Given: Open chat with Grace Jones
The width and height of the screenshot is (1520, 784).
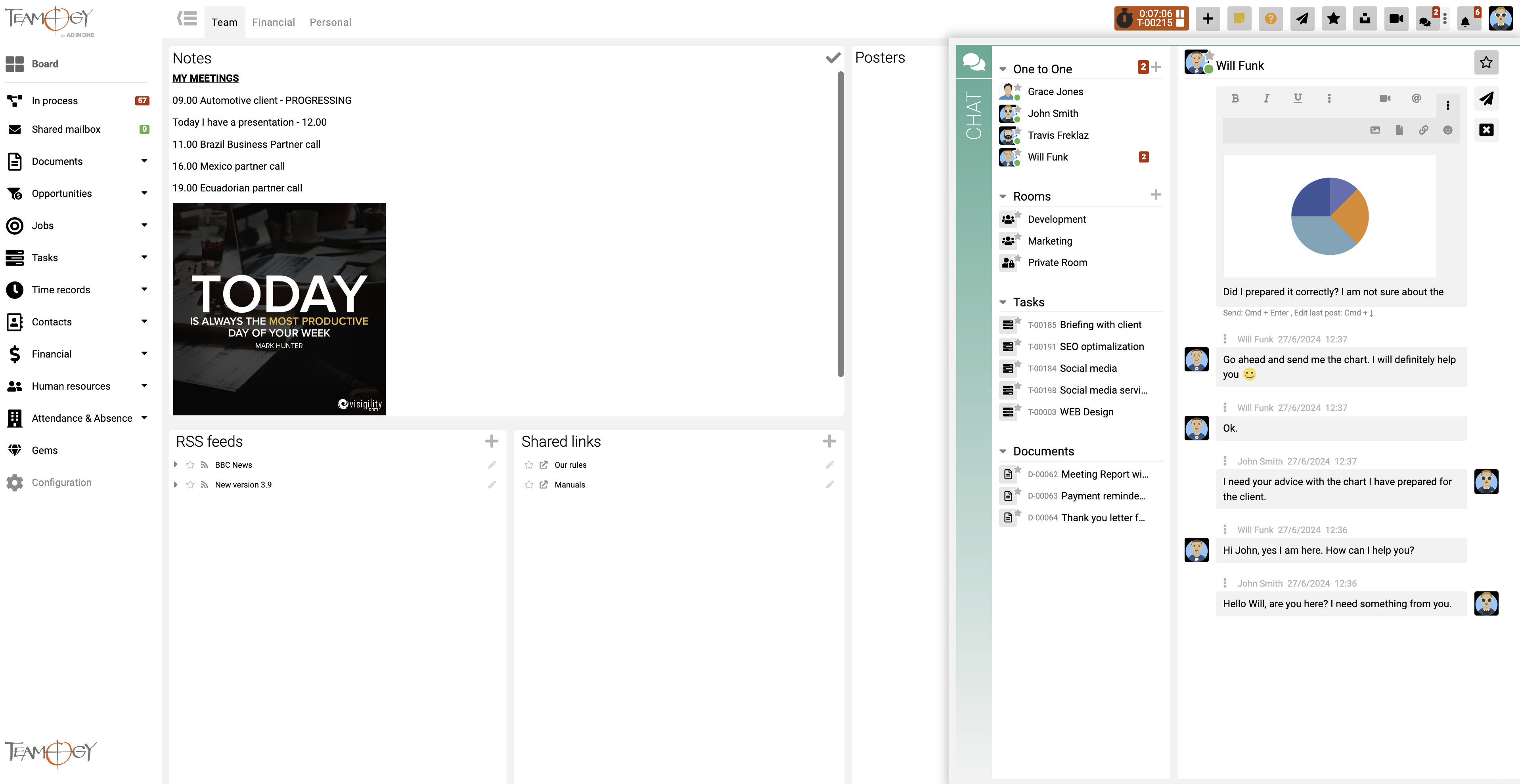Looking at the screenshot, I should [x=1055, y=92].
